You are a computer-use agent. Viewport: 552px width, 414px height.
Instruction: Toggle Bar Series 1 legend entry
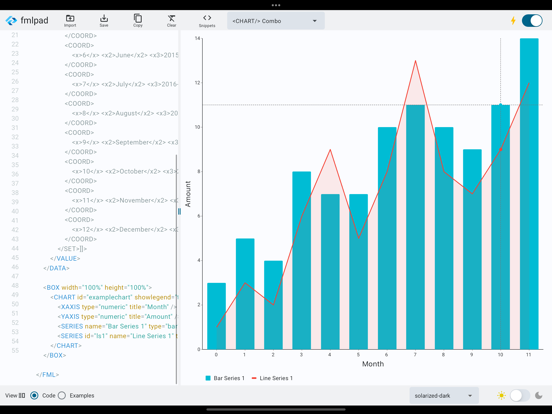tap(225, 378)
